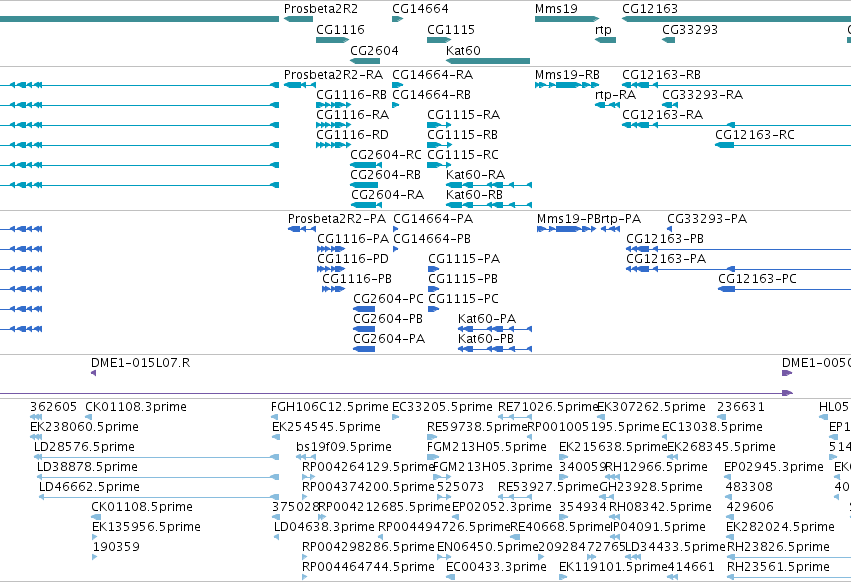Click protein CG1115-PA
This screenshot has height=582, width=851.
click(464, 259)
